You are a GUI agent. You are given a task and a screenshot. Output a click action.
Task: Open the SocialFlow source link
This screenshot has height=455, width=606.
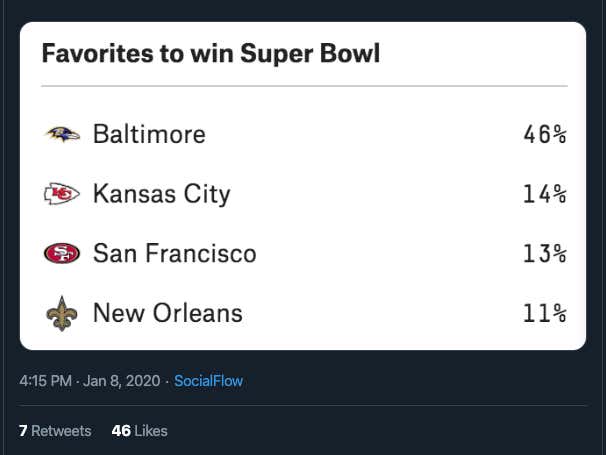point(208,381)
